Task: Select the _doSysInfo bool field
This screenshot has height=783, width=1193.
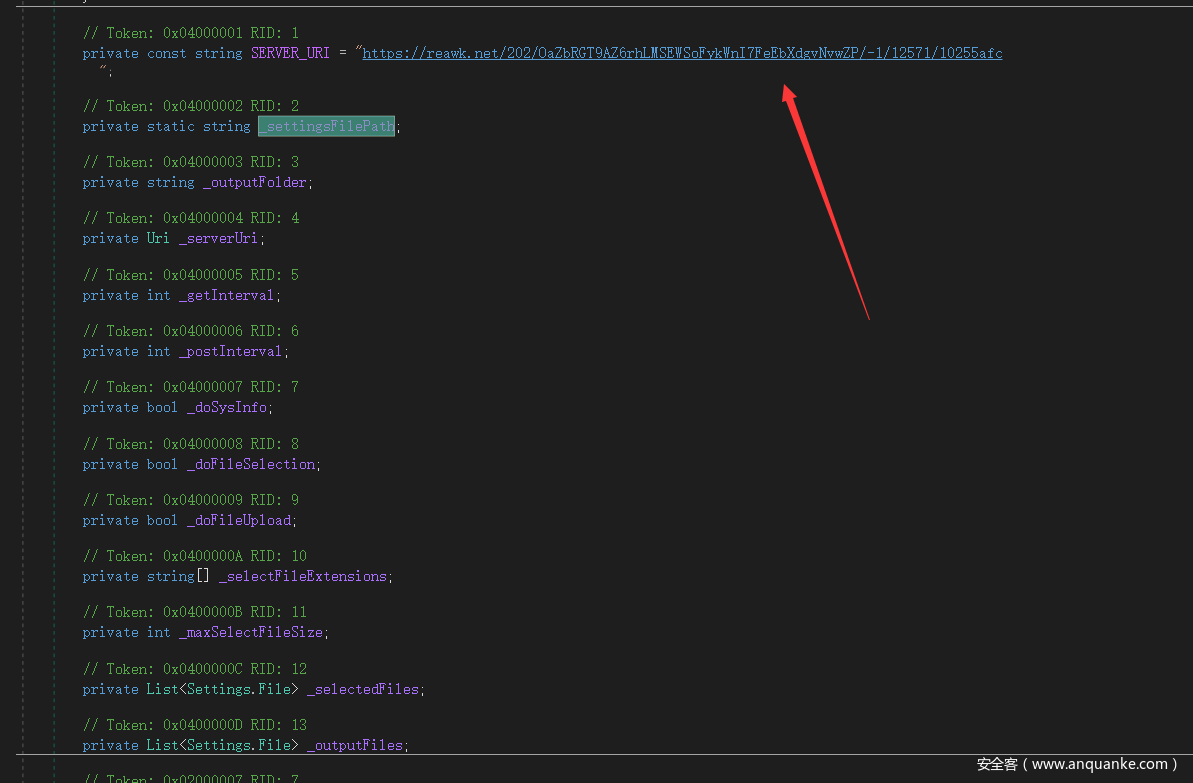Action: (x=228, y=408)
